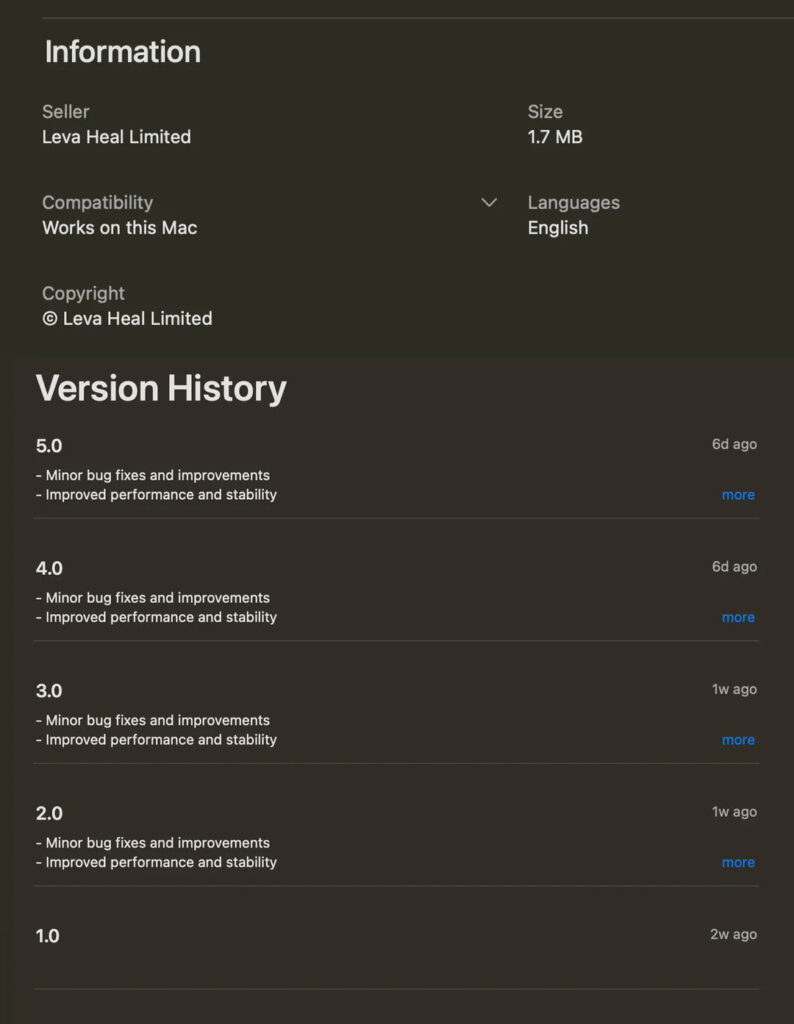Click the 1w ago timestamp for version 3.0
The width and height of the screenshot is (794, 1024).
734,689
